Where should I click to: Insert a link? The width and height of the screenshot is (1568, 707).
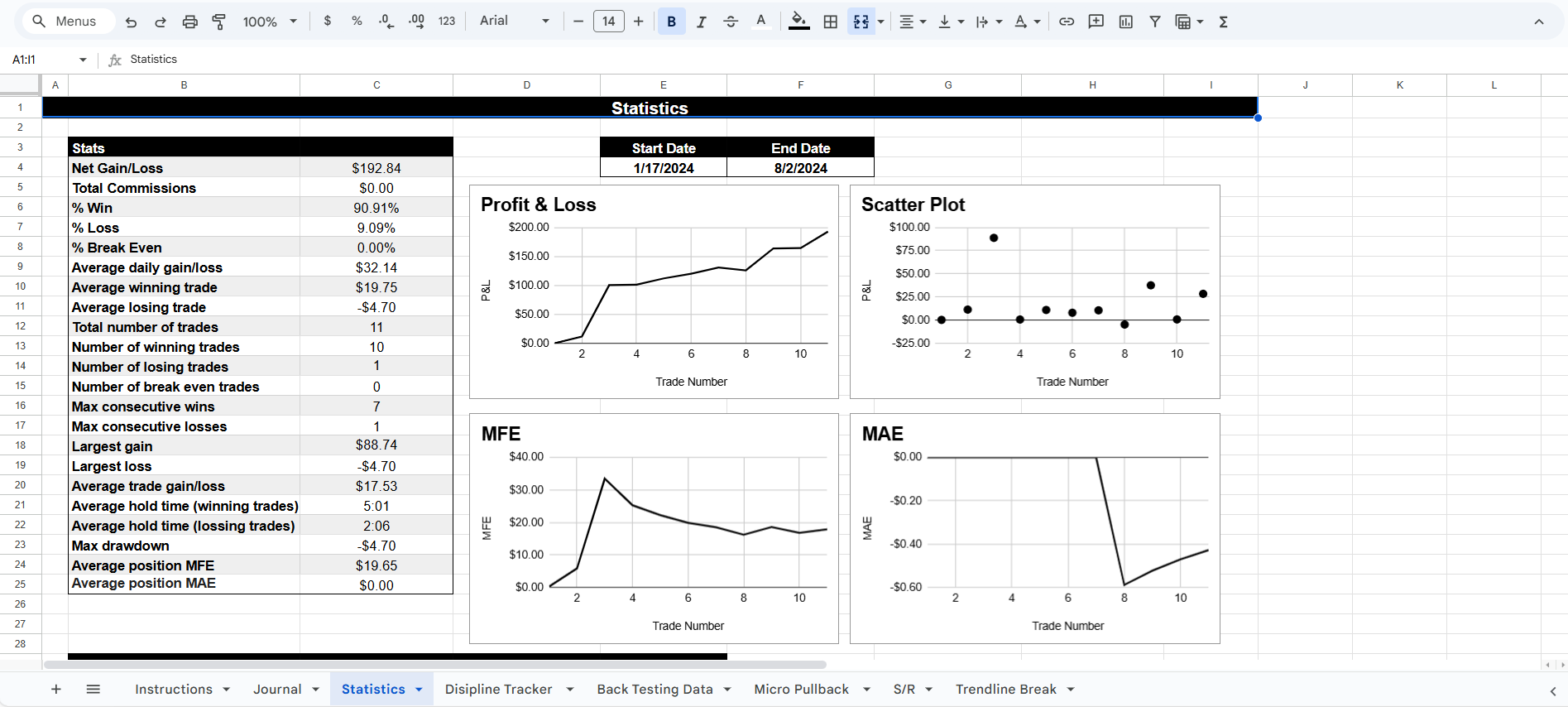pos(1067,22)
